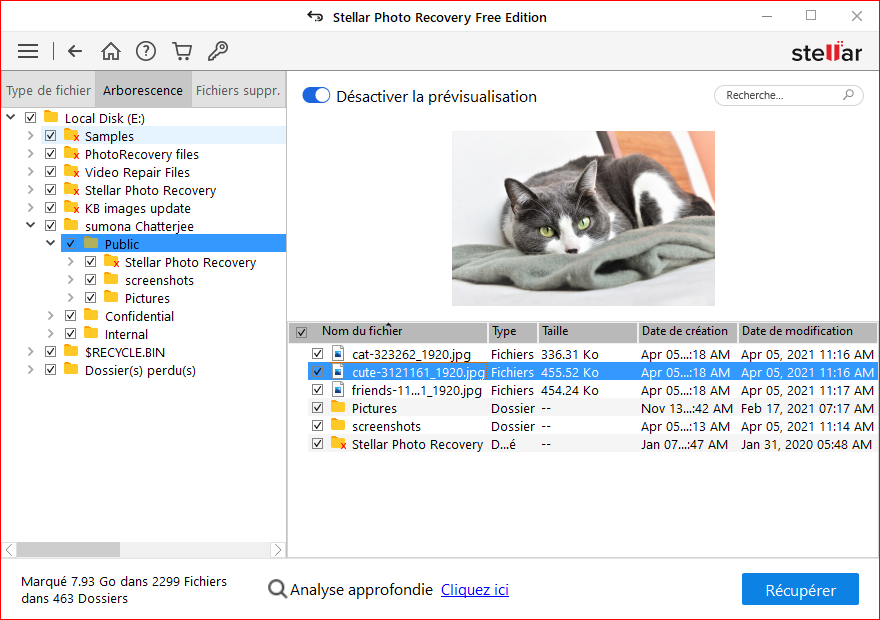Viewport: 880px width, 620px height.
Task: Collapse the Public folder node
Action: [51, 243]
